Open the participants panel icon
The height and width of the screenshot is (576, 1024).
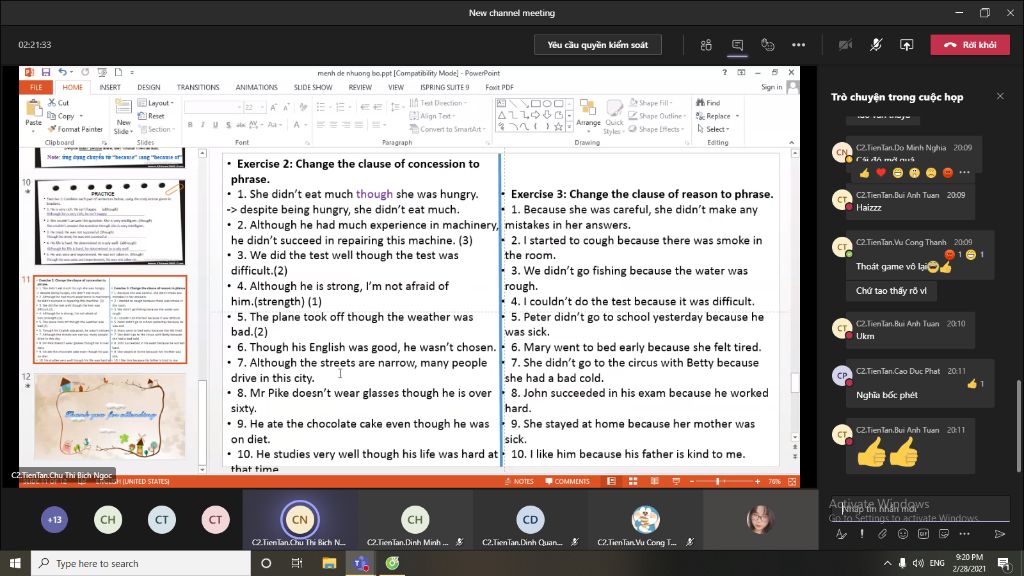(706, 45)
